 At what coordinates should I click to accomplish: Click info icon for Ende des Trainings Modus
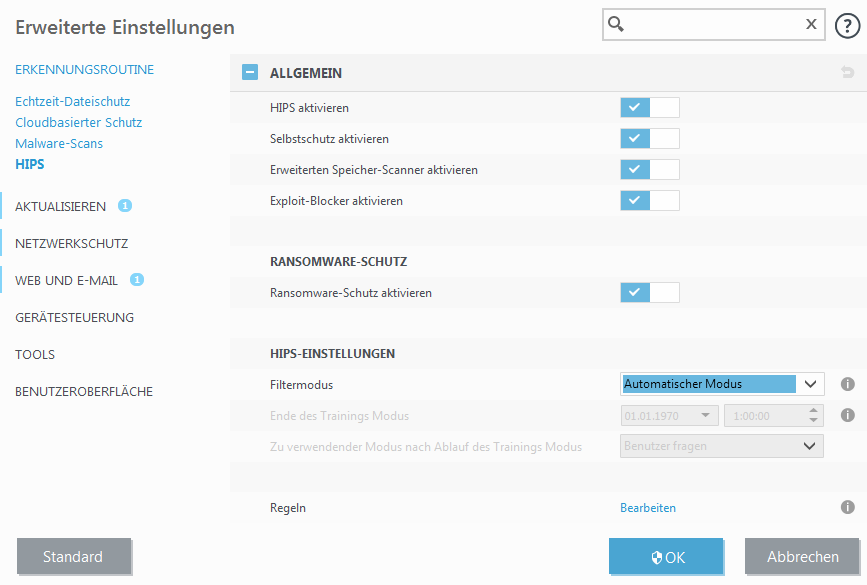click(x=847, y=415)
